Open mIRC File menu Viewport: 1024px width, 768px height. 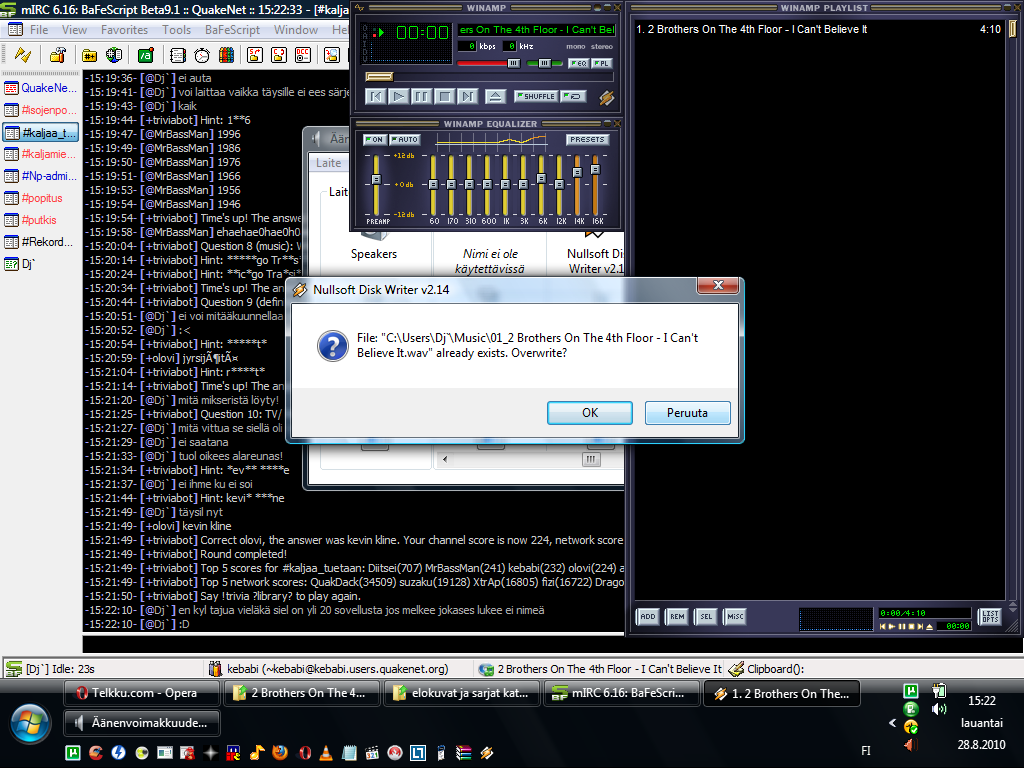coord(39,30)
